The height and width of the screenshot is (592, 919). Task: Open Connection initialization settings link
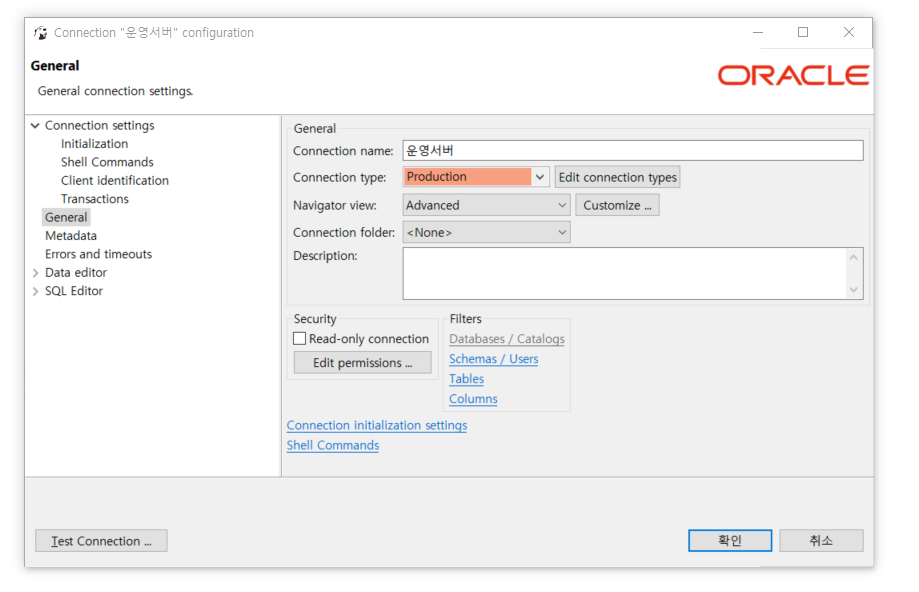[x=377, y=425]
